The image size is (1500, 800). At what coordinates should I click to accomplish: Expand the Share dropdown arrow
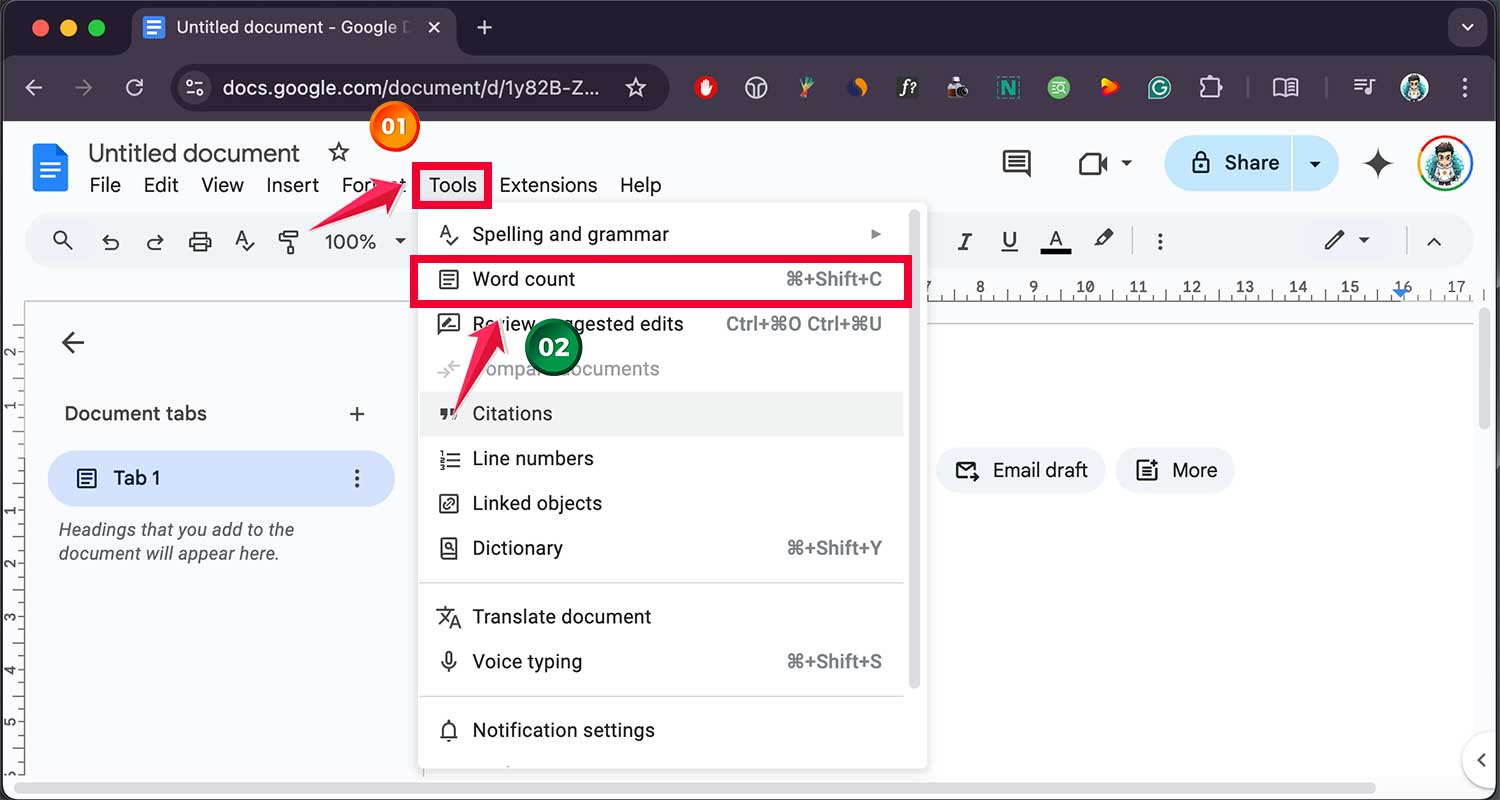tap(1317, 163)
